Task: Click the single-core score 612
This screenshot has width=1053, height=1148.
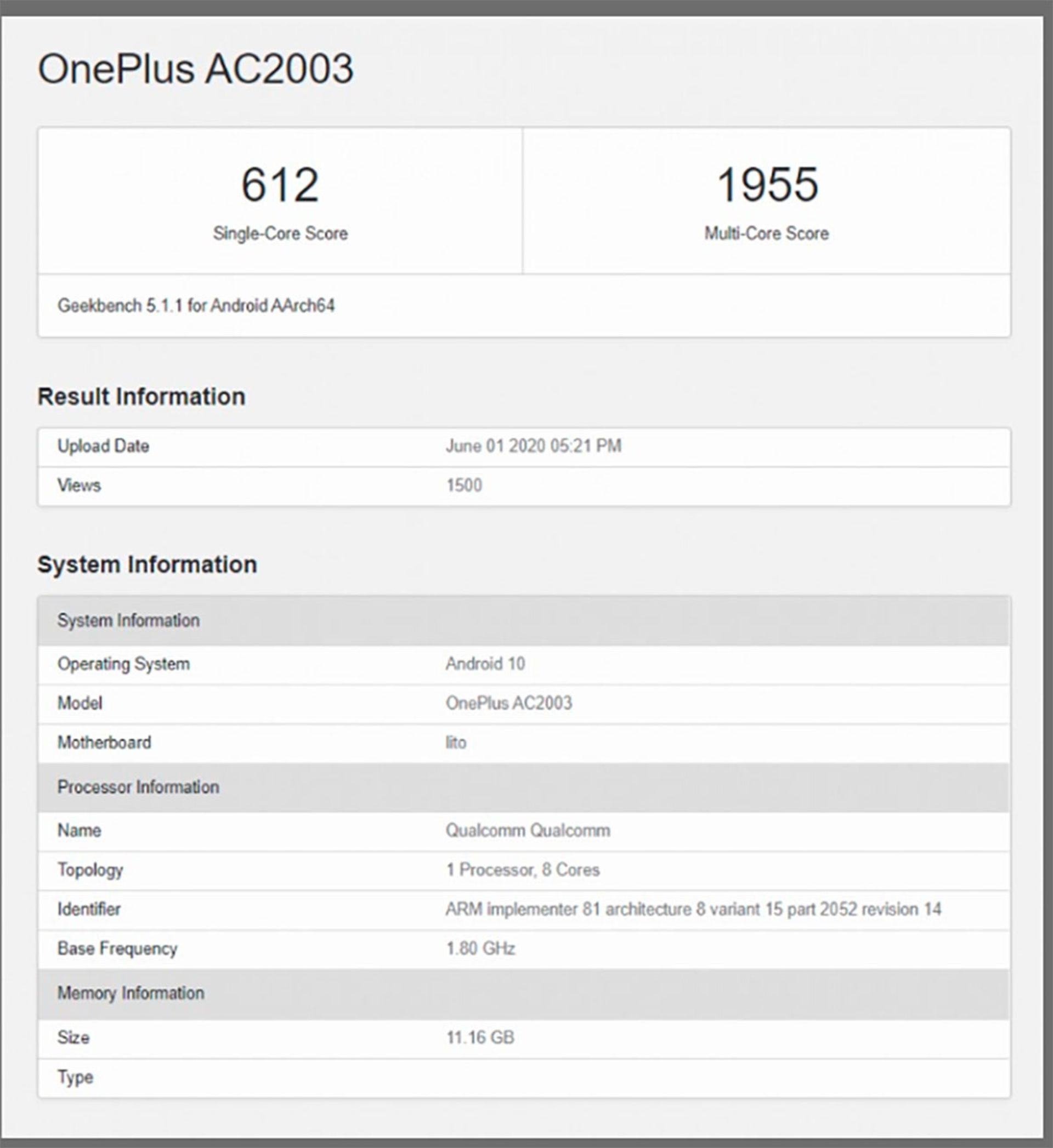Action: click(x=280, y=185)
